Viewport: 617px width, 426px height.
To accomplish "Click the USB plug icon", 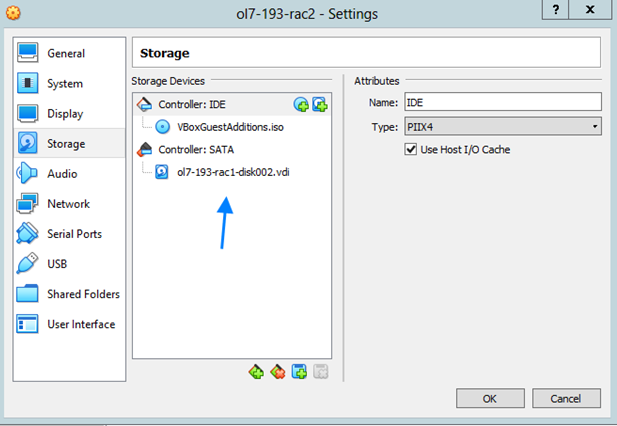I will tap(27, 263).
